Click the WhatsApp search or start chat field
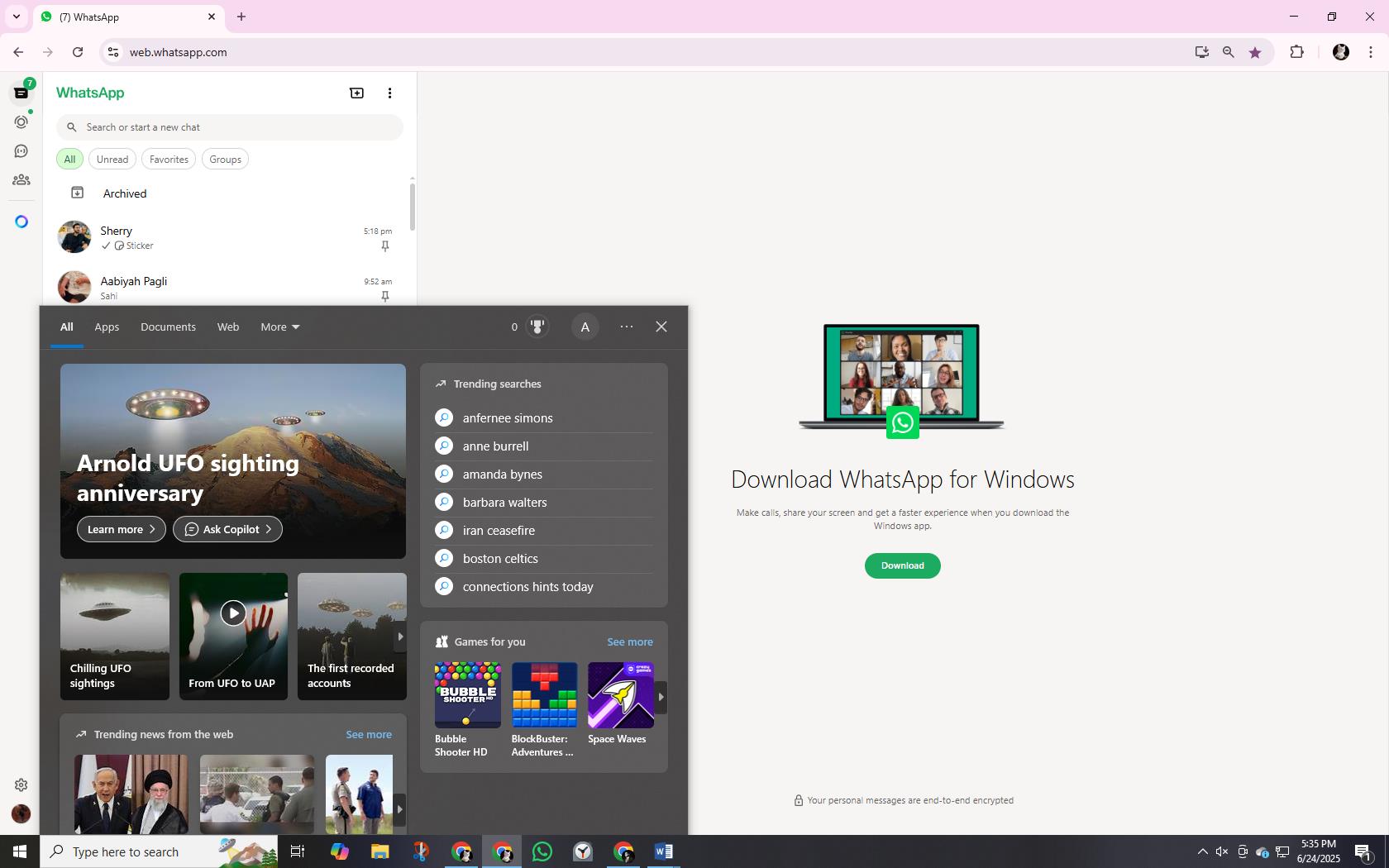Screen dimensions: 1389x868 pyautogui.click(x=230, y=127)
